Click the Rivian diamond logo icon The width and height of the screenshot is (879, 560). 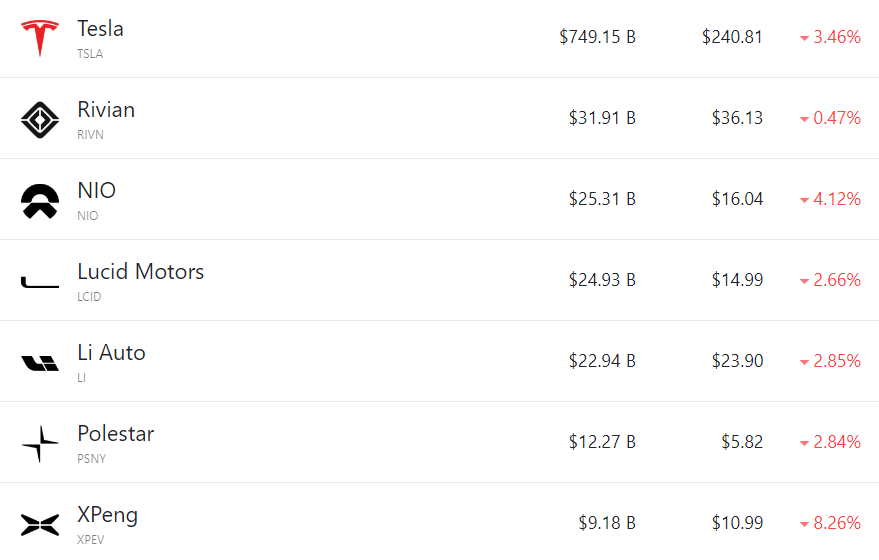pos(40,119)
